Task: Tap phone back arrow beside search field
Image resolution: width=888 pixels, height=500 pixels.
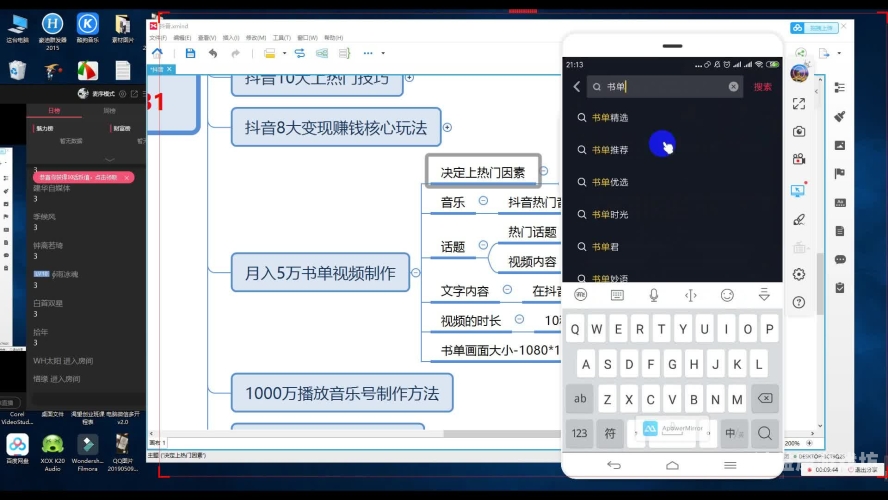Action: click(x=577, y=87)
